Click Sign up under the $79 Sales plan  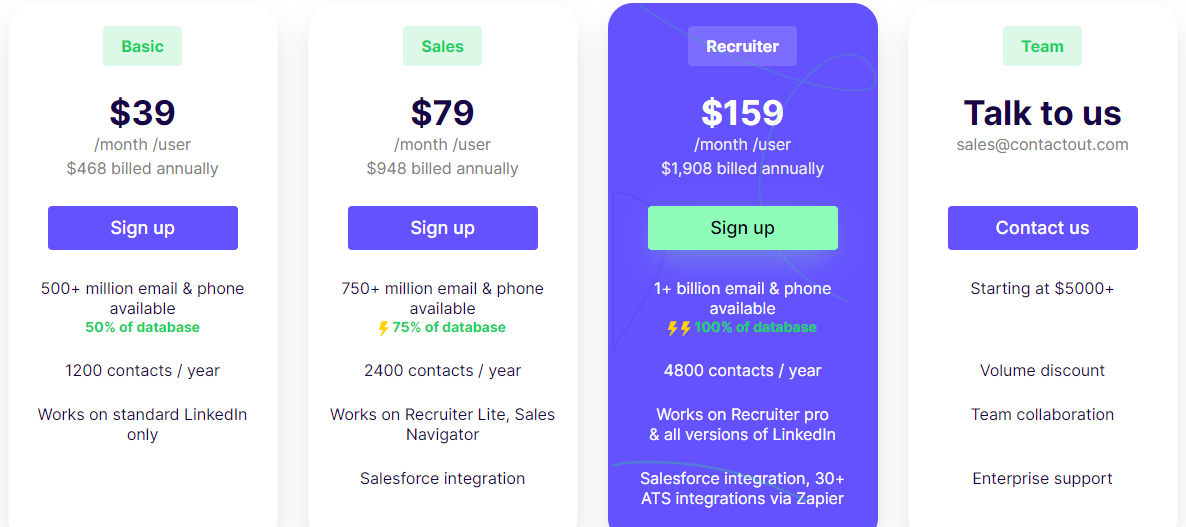click(442, 228)
